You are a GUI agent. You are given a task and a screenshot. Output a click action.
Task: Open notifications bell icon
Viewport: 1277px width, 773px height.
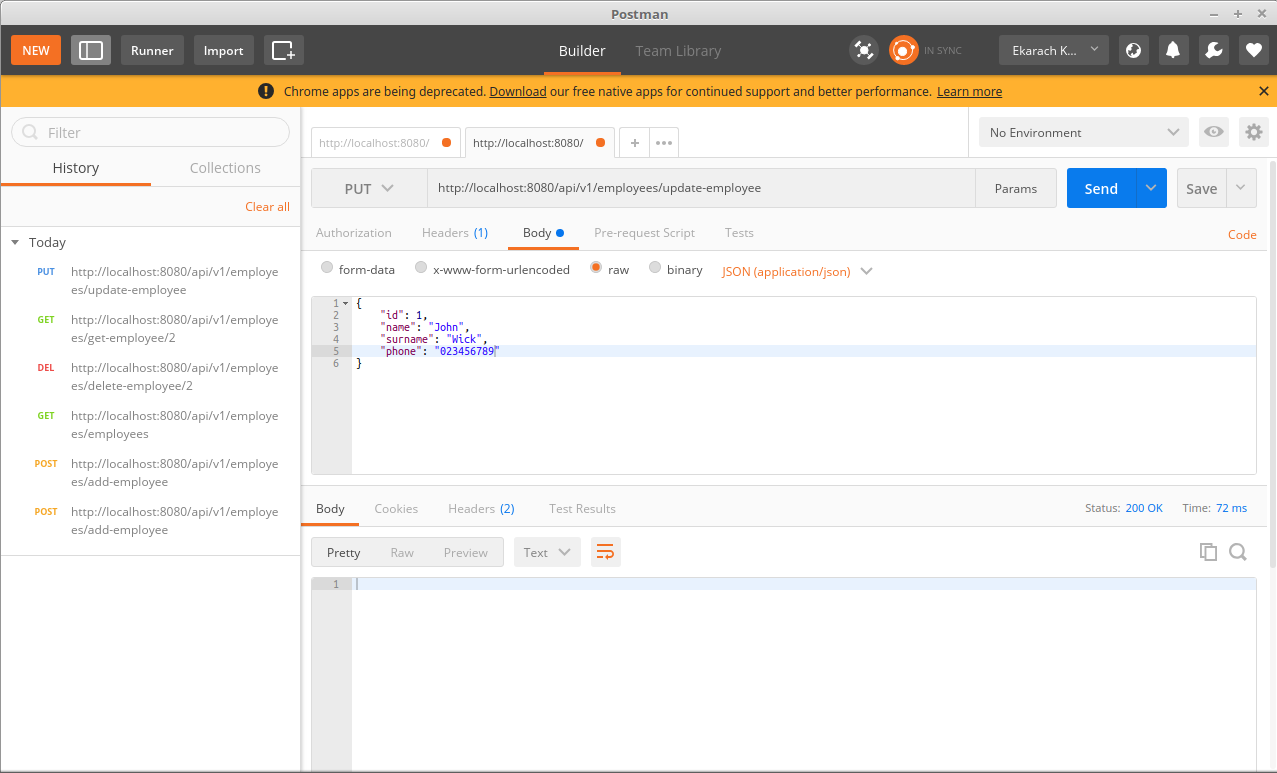1173,50
